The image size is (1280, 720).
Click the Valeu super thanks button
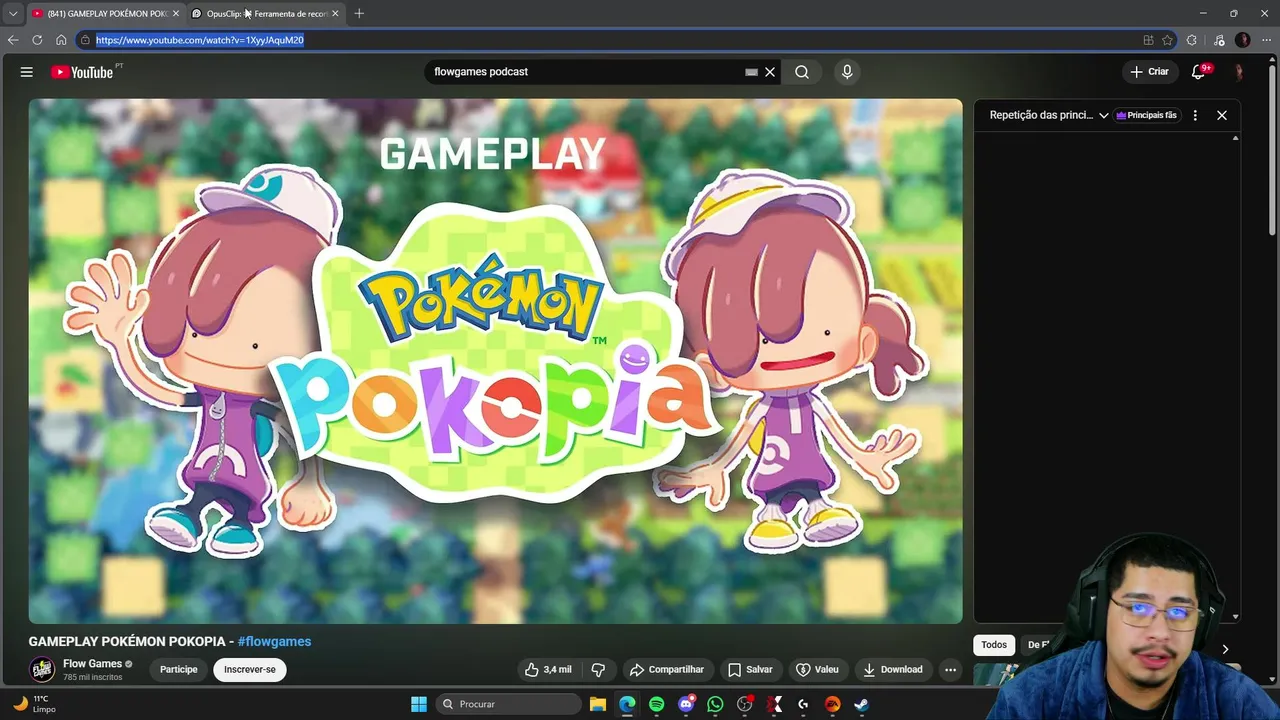pos(817,670)
